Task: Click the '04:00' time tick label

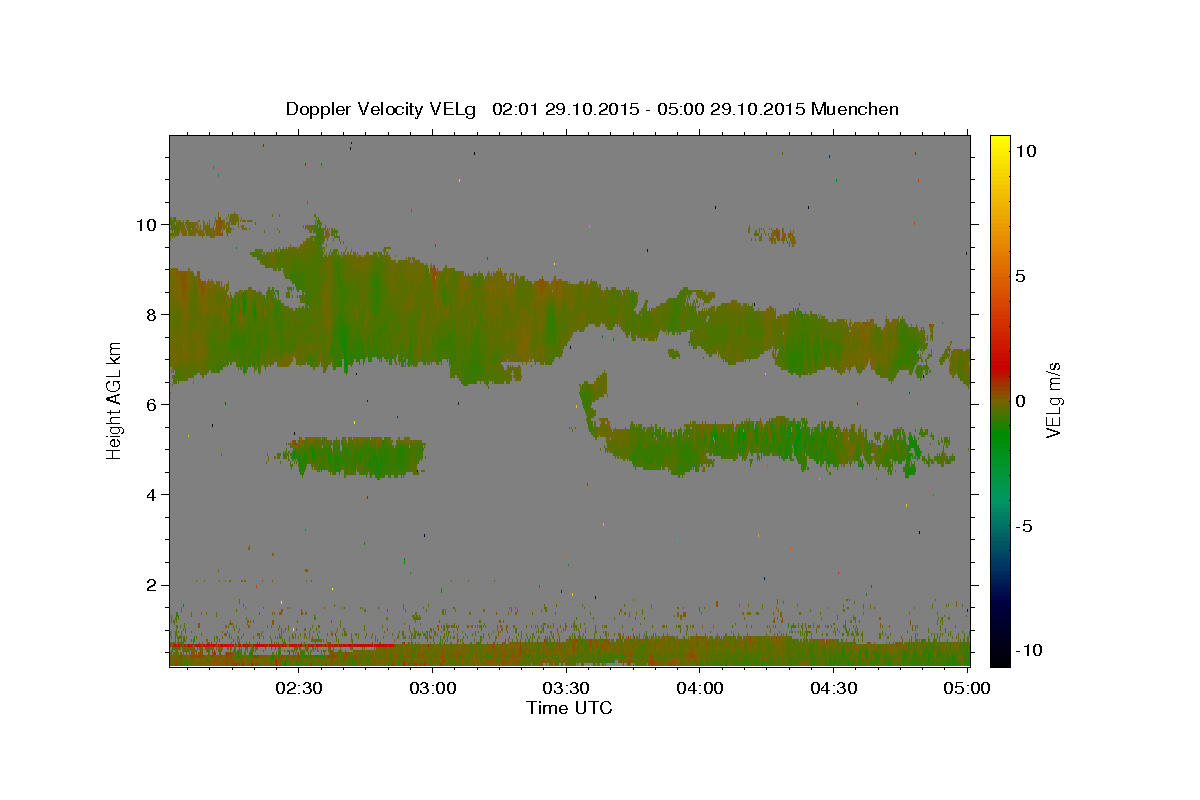Action: [699, 688]
